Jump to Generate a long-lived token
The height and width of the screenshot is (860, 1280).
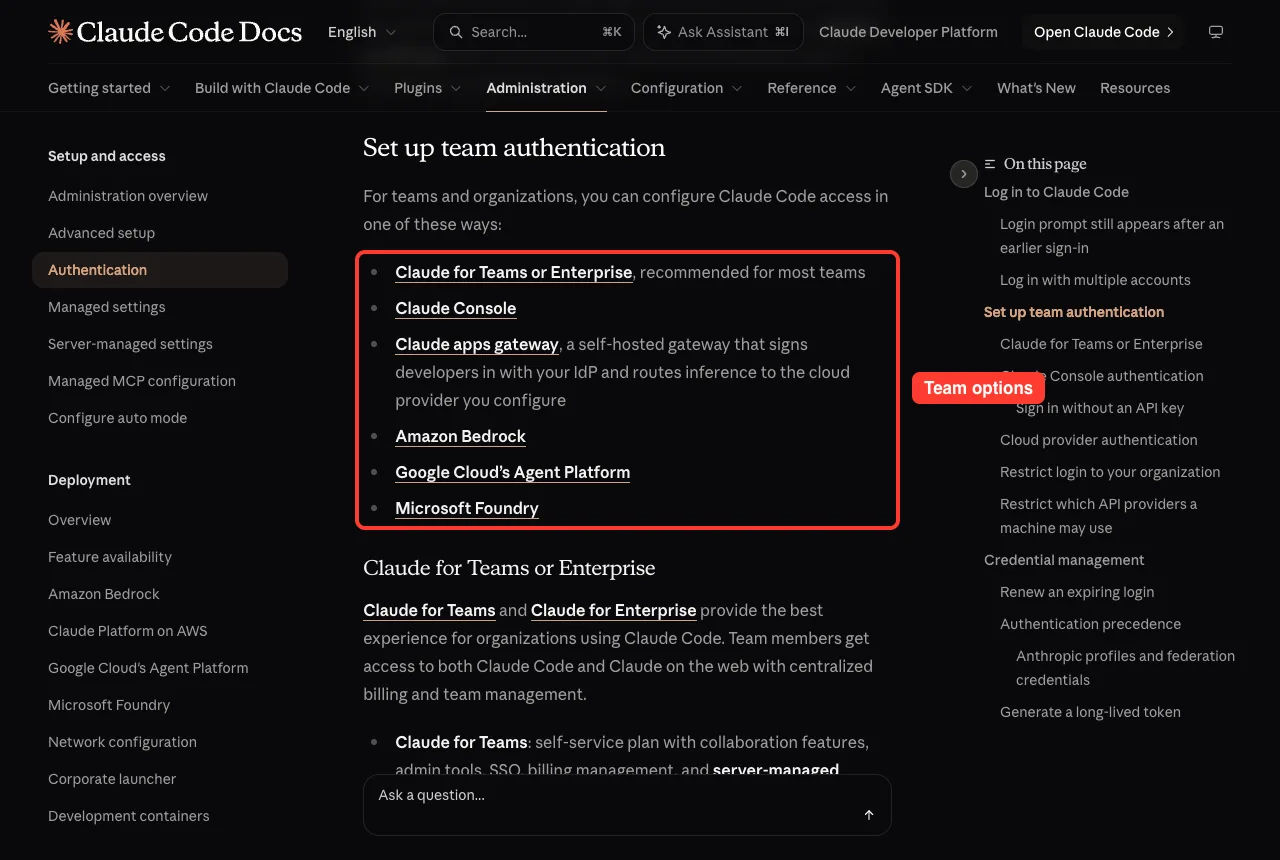tap(1090, 712)
